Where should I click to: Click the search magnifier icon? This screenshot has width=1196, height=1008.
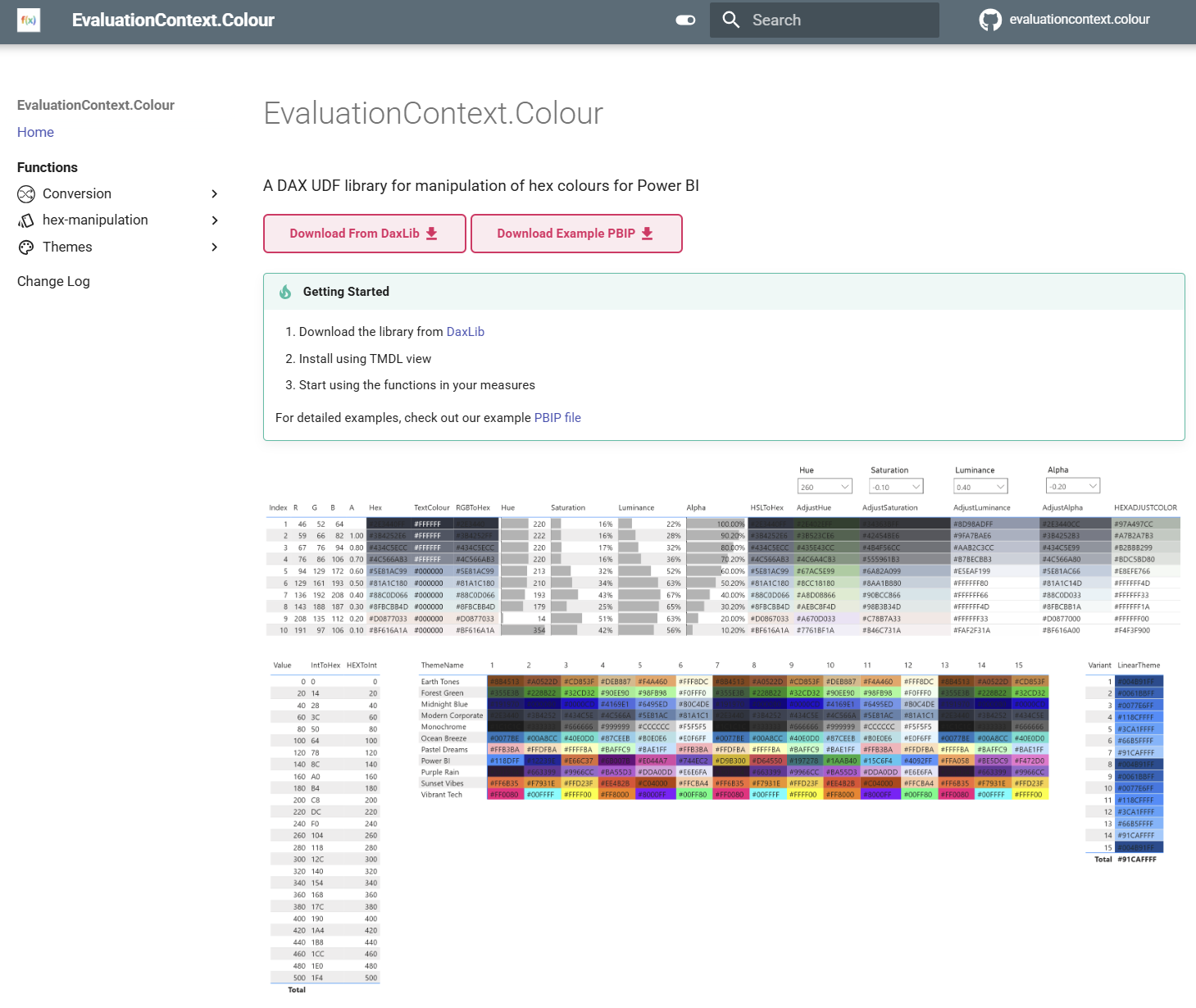(730, 20)
